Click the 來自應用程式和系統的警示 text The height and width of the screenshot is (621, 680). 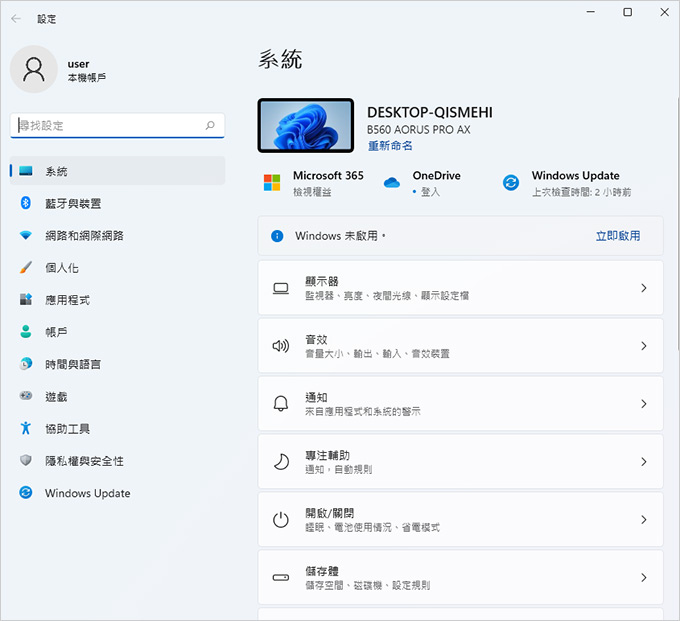(x=363, y=412)
